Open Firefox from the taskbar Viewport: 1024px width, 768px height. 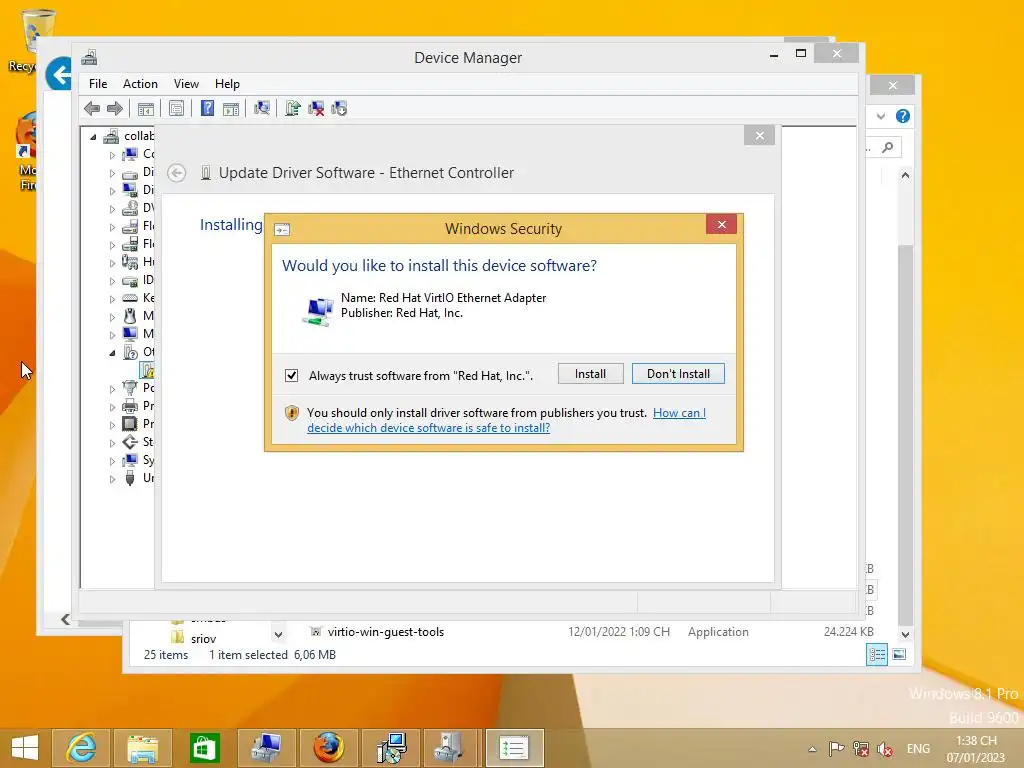(x=328, y=748)
